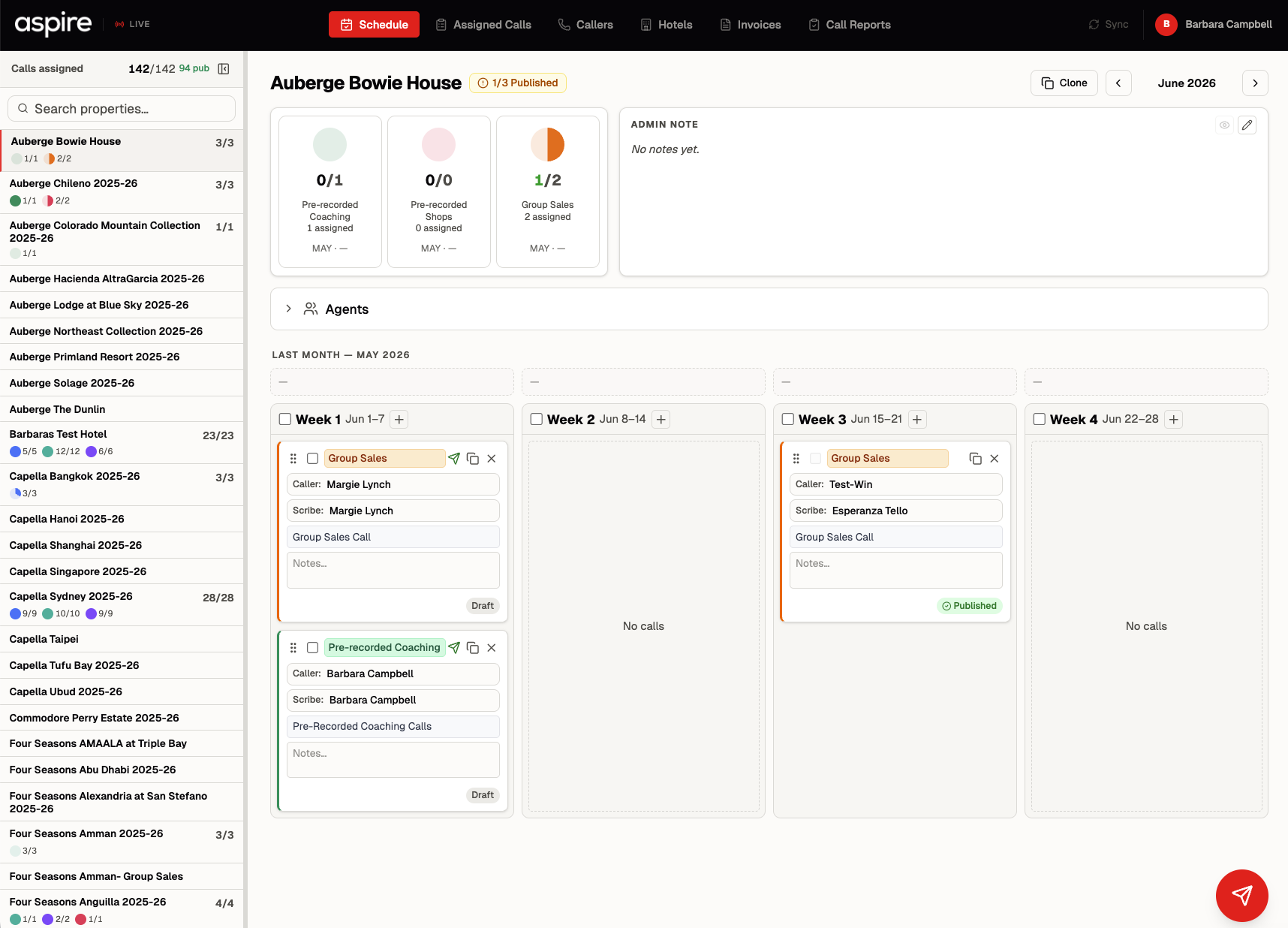This screenshot has width=1288, height=928.
Task: Open the Invoices tab
Action: (x=751, y=25)
